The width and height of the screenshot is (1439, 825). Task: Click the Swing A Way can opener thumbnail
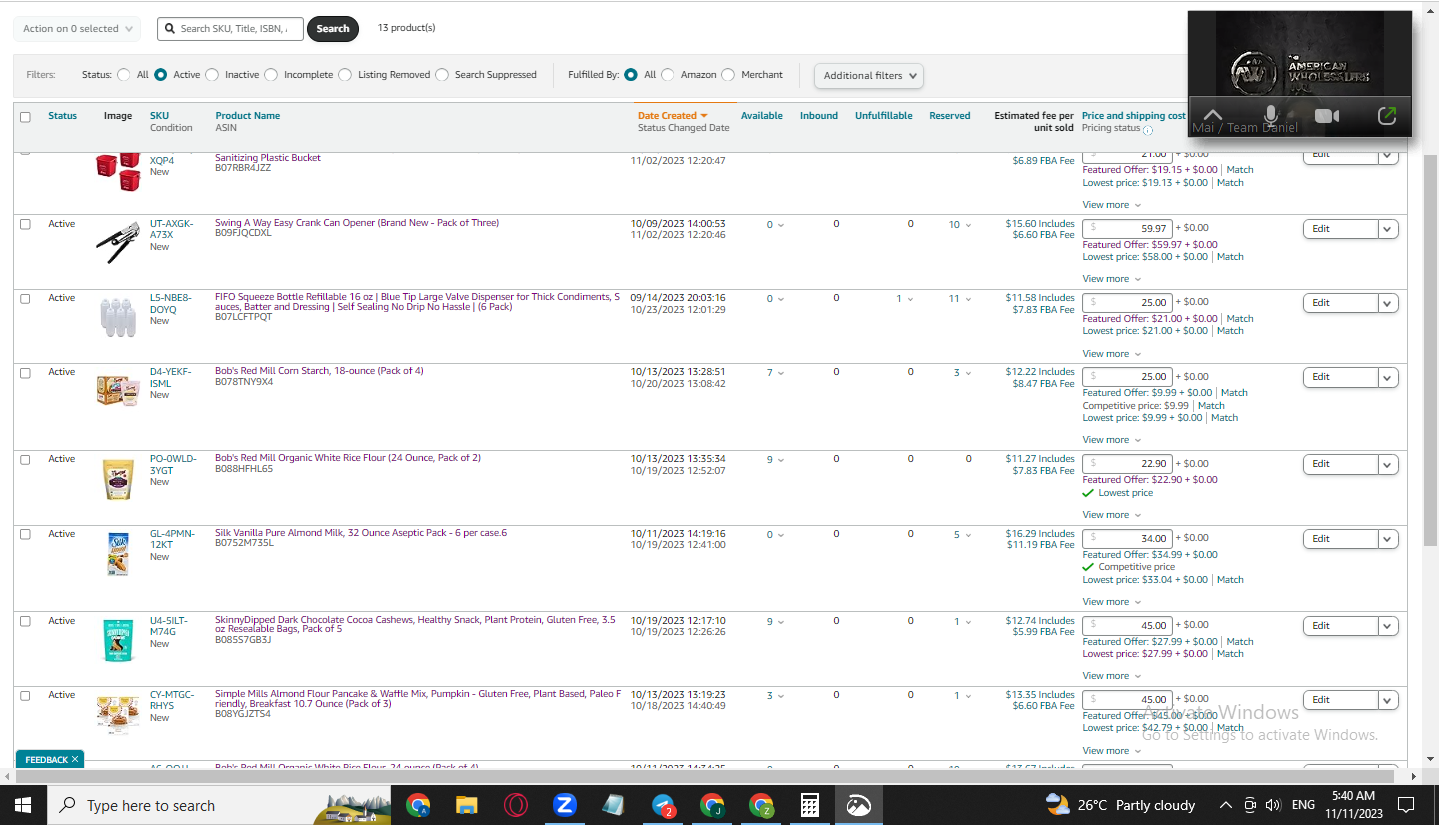point(118,242)
